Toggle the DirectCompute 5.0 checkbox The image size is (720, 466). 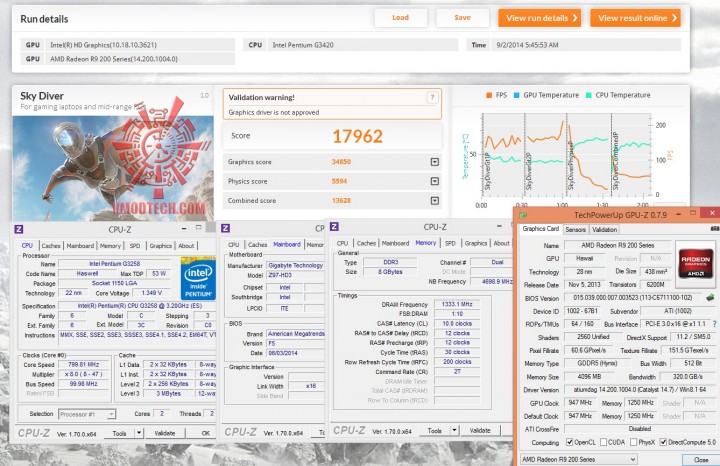(663, 442)
